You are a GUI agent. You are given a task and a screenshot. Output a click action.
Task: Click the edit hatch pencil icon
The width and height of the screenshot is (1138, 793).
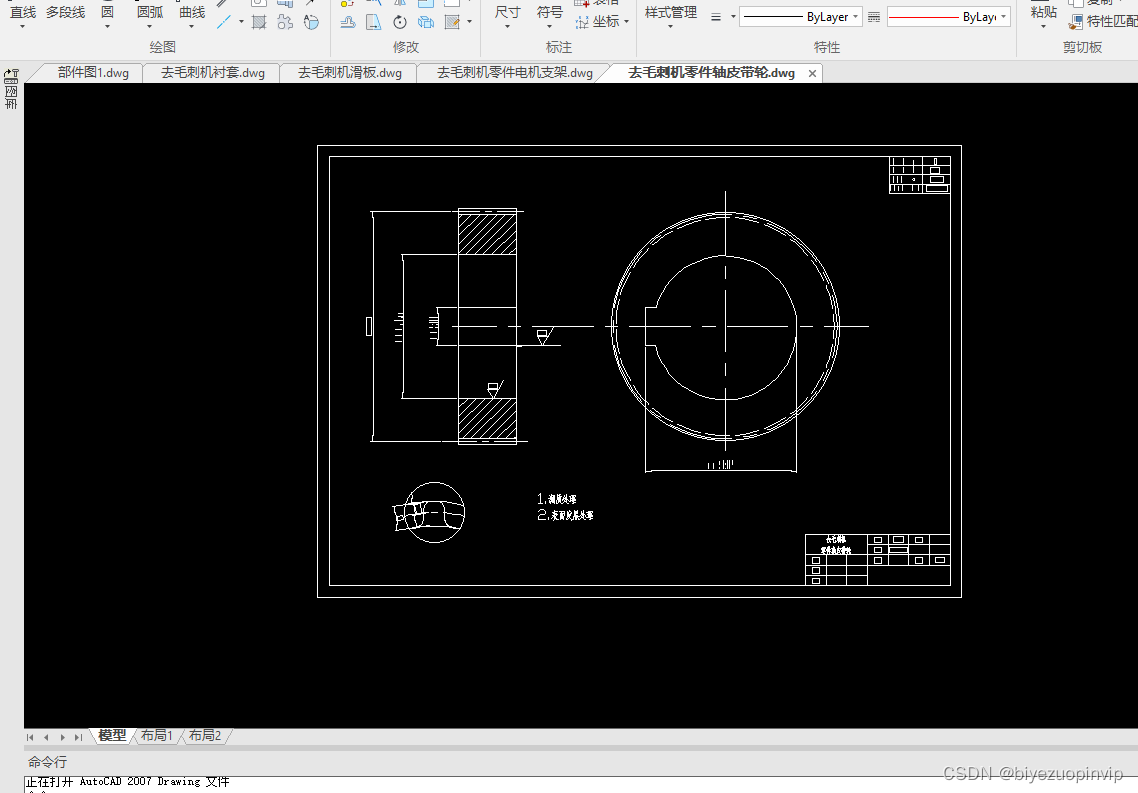(x=452, y=22)
